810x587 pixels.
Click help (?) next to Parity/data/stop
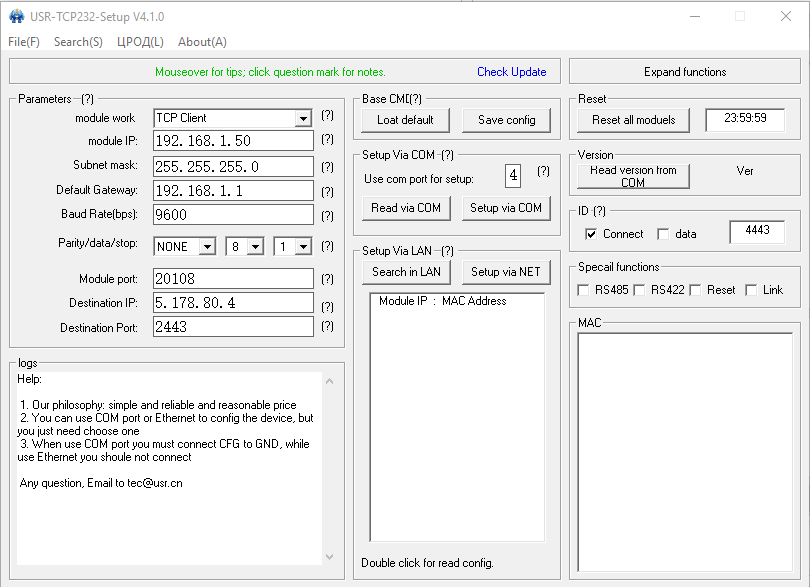[327, 246]
